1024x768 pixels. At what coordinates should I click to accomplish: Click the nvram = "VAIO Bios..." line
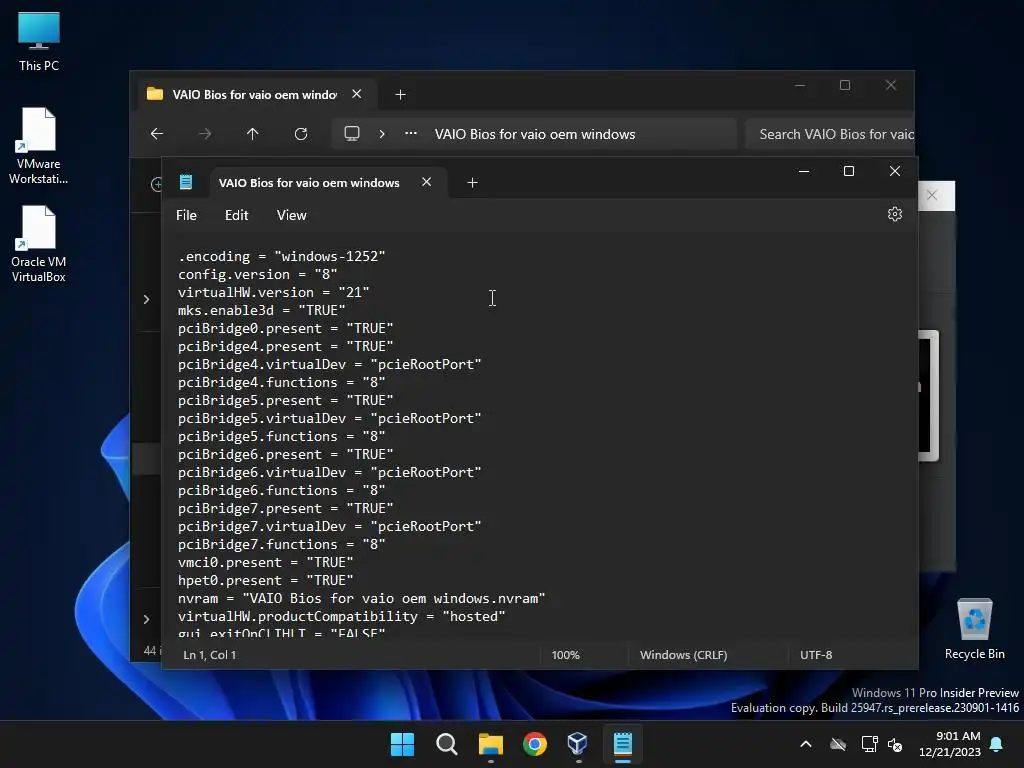click(x=361, y=598)
